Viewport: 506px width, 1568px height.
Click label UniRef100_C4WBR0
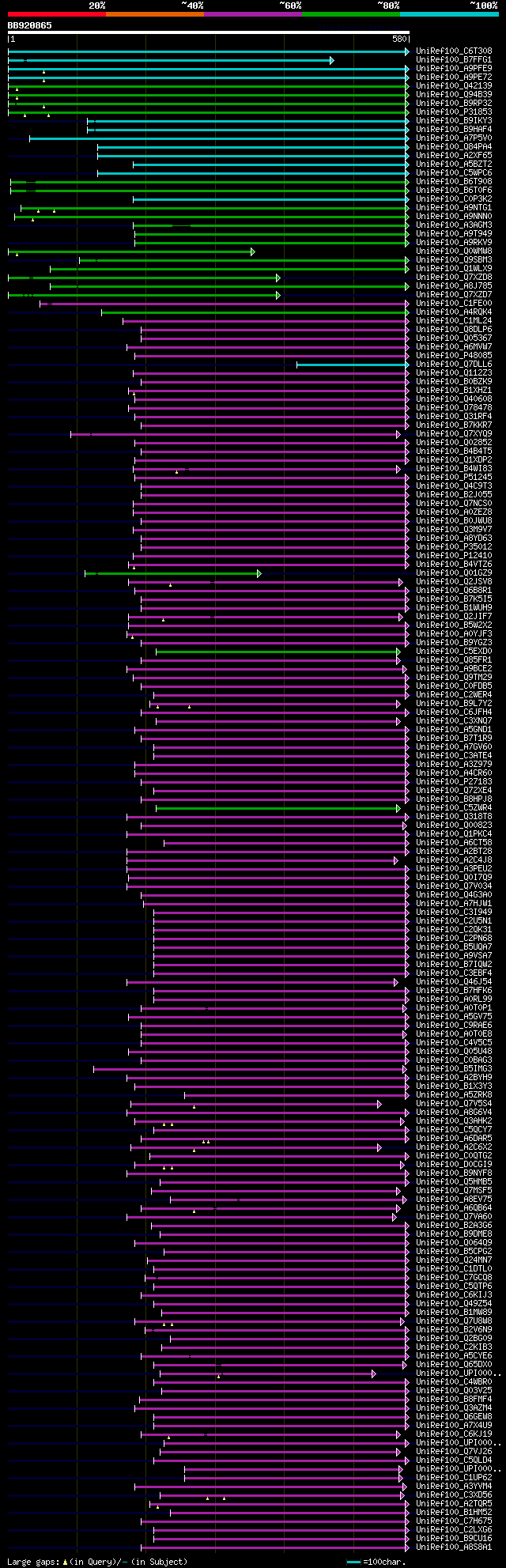[454, 1382]
